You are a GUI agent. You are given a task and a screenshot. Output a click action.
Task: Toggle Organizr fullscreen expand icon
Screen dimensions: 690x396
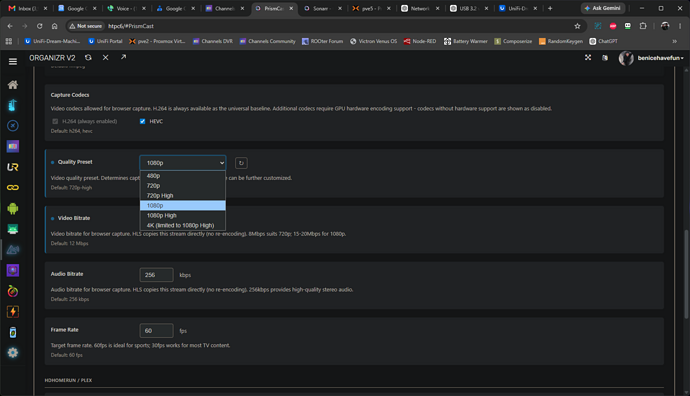point(588,58)
